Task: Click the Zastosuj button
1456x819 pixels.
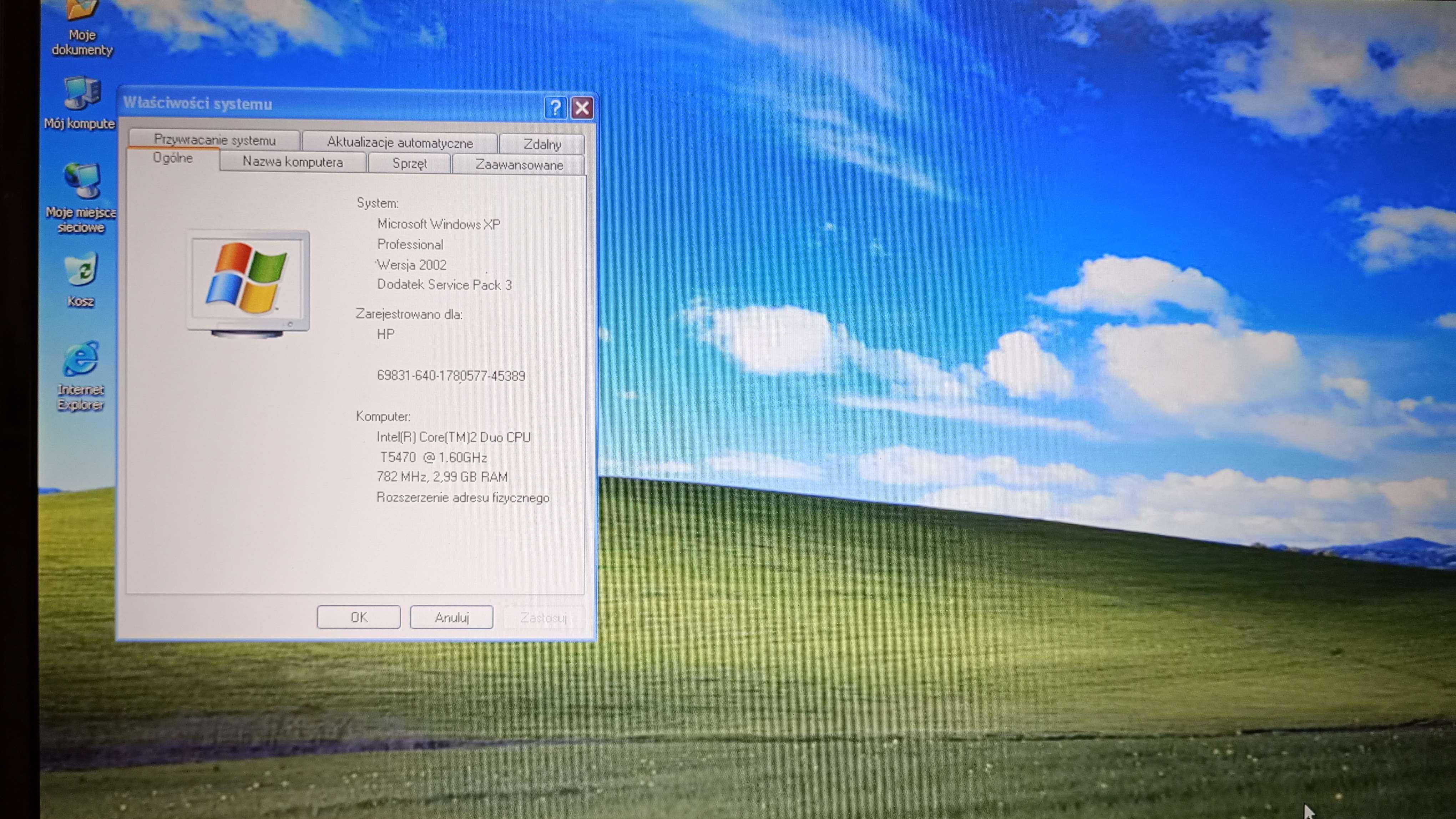Action: (x=543, y=617)
